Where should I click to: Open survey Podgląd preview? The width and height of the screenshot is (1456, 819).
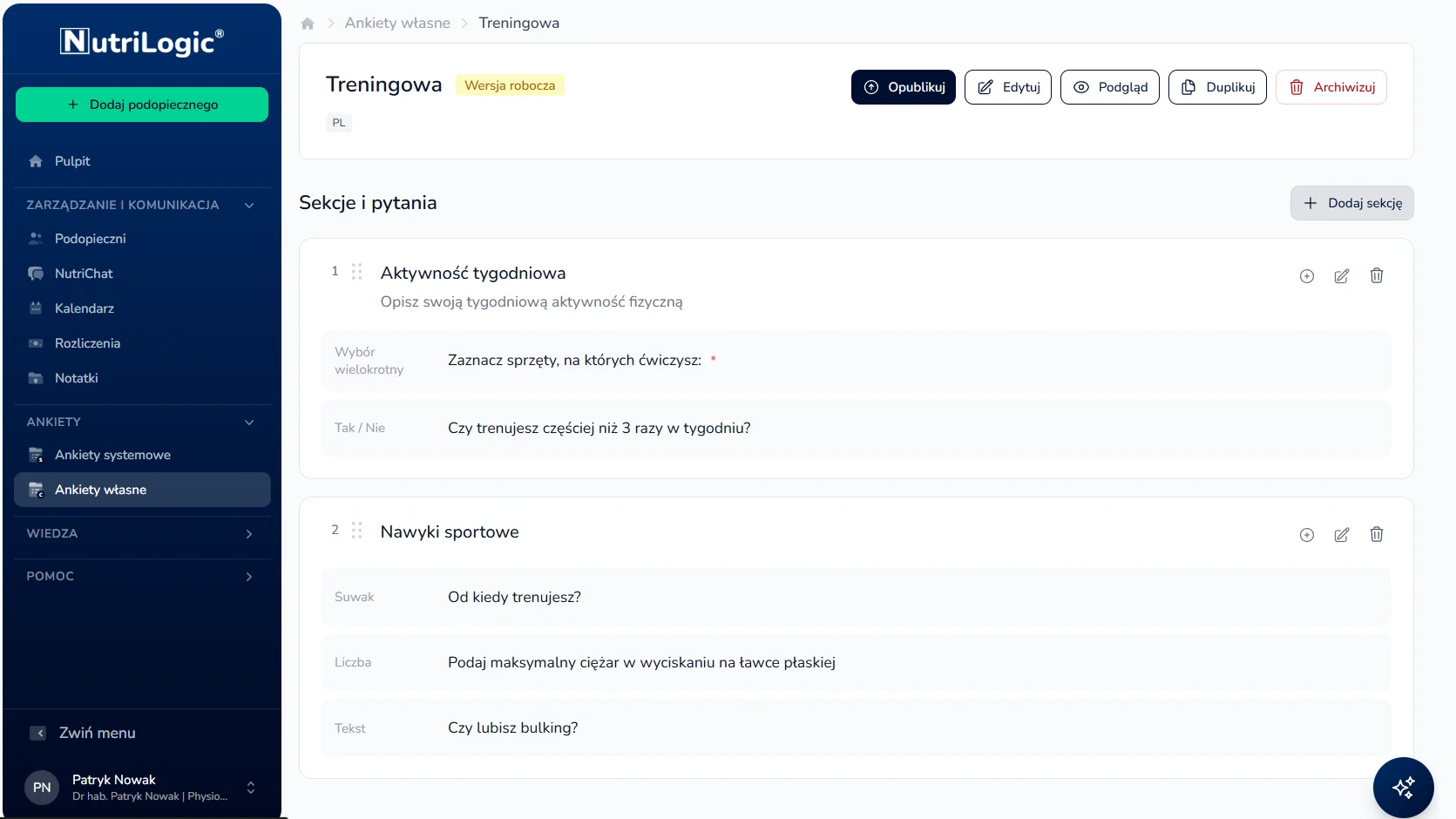click(1110, 87)
